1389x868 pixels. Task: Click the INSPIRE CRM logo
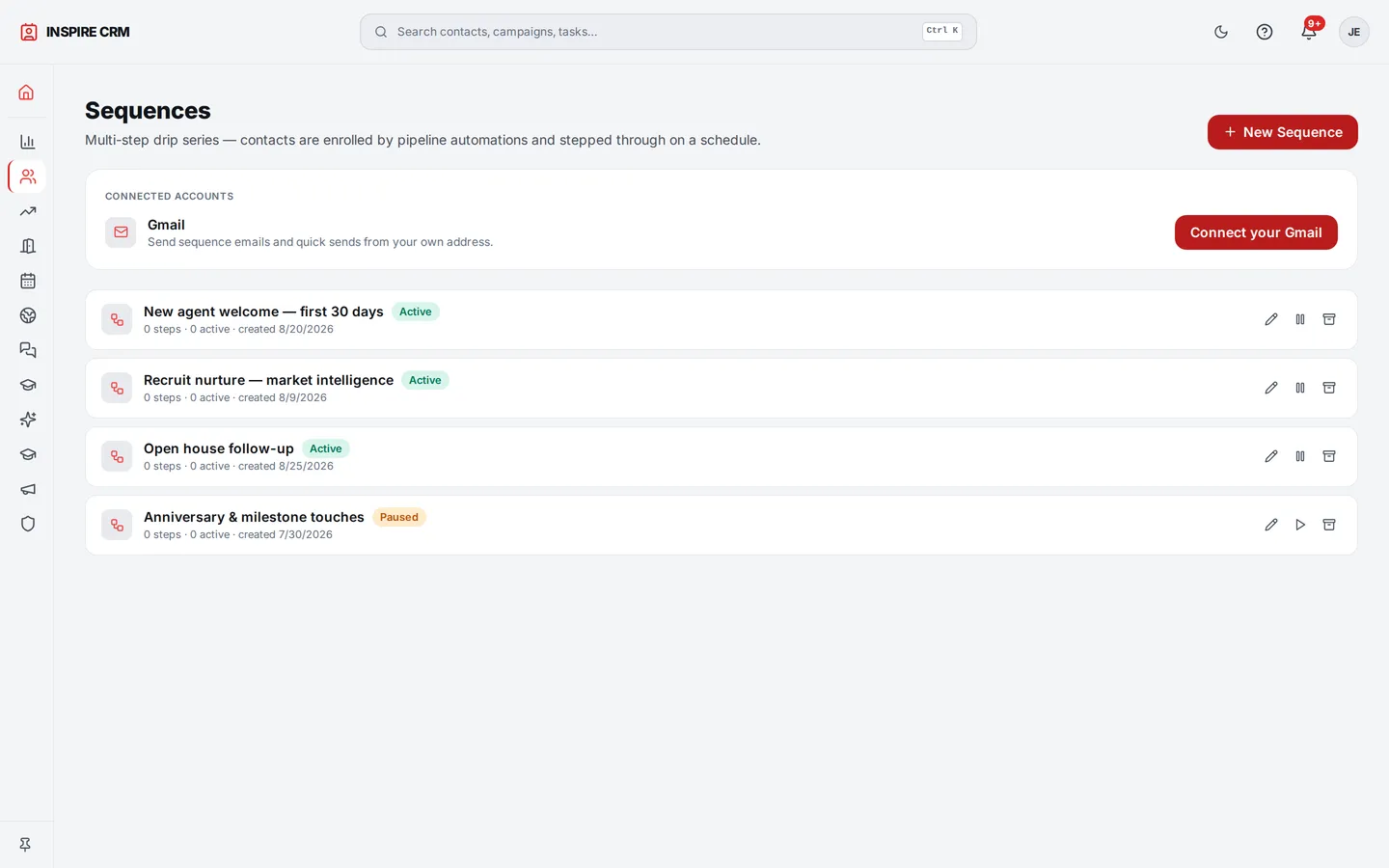[75, 32]
